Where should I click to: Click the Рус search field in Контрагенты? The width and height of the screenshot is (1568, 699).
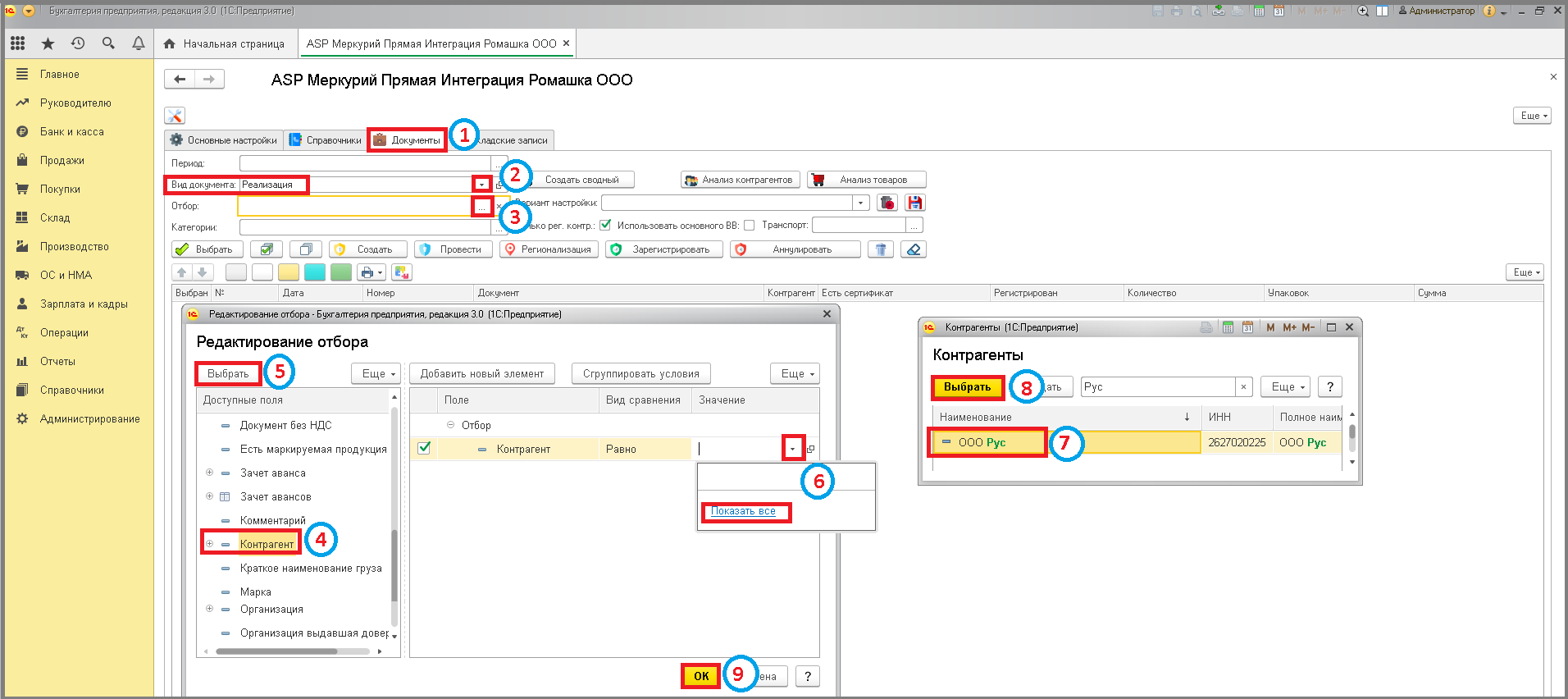coord(1158,386)
